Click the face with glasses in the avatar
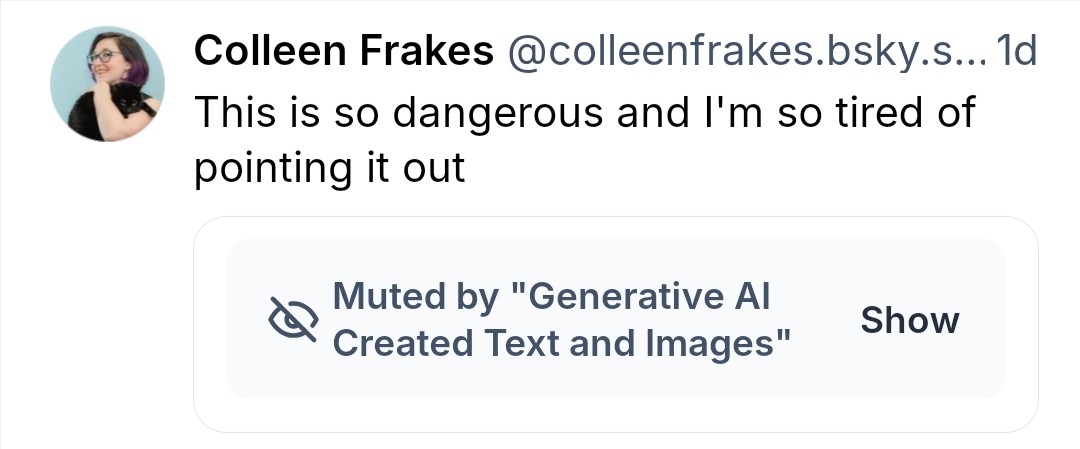This screenshot has height=449, width=1080. tap(103, 58)
